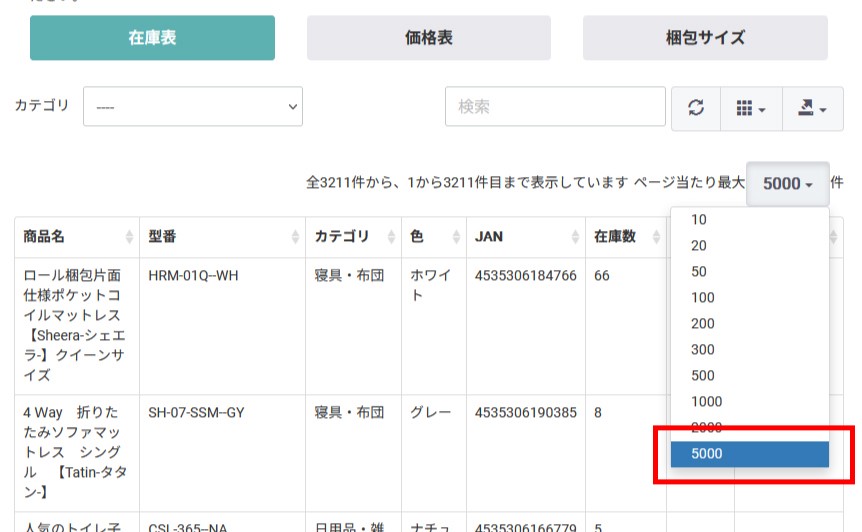Select 100 rows per page
Viewport: 862px width, 532px height.
(x=750, y=297)
